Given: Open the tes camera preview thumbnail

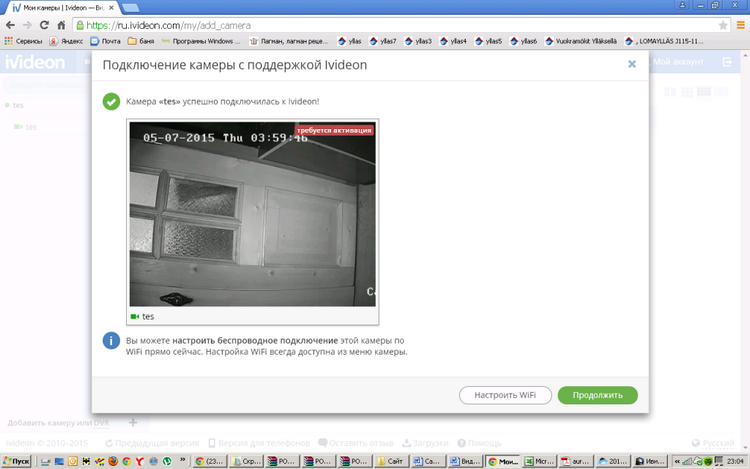Looking at the screenshot, I should point(253,214).
